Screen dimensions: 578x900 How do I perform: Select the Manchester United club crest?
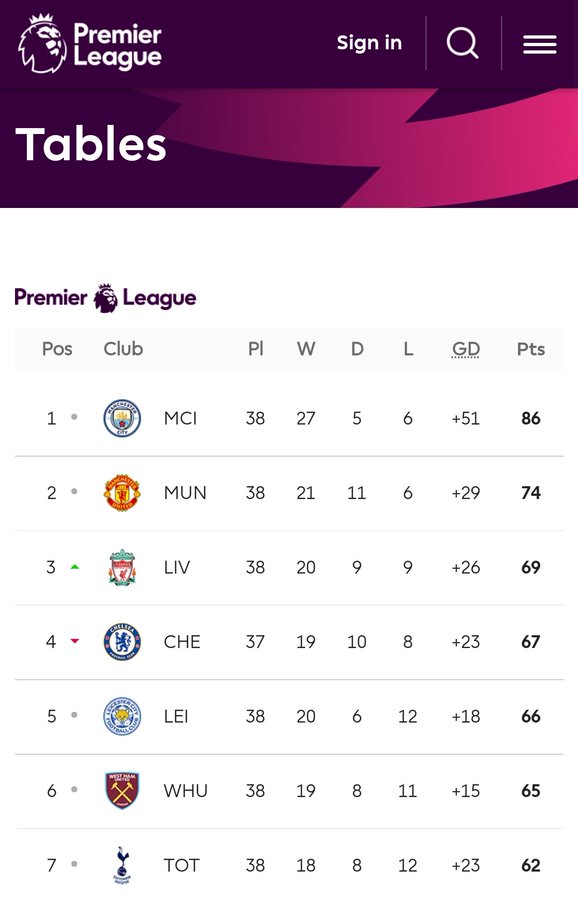tap(122, 492)
